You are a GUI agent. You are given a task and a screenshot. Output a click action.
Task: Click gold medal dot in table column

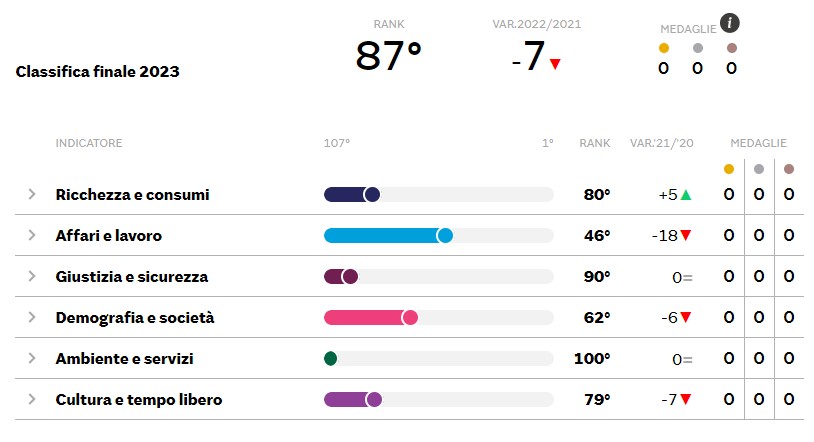coord(729,169)
